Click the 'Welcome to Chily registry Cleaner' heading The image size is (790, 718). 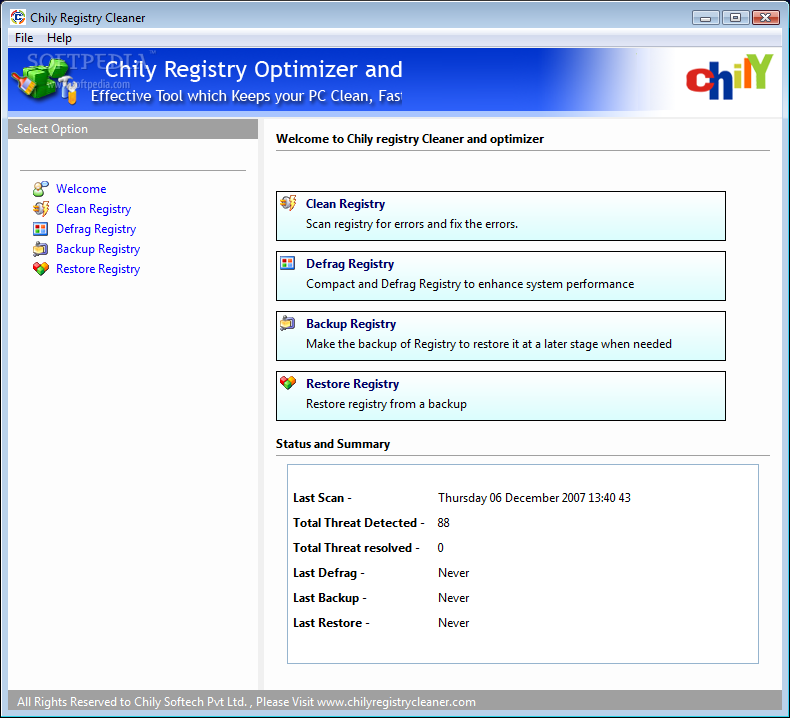pyautogui.click(x=410, y=139)
